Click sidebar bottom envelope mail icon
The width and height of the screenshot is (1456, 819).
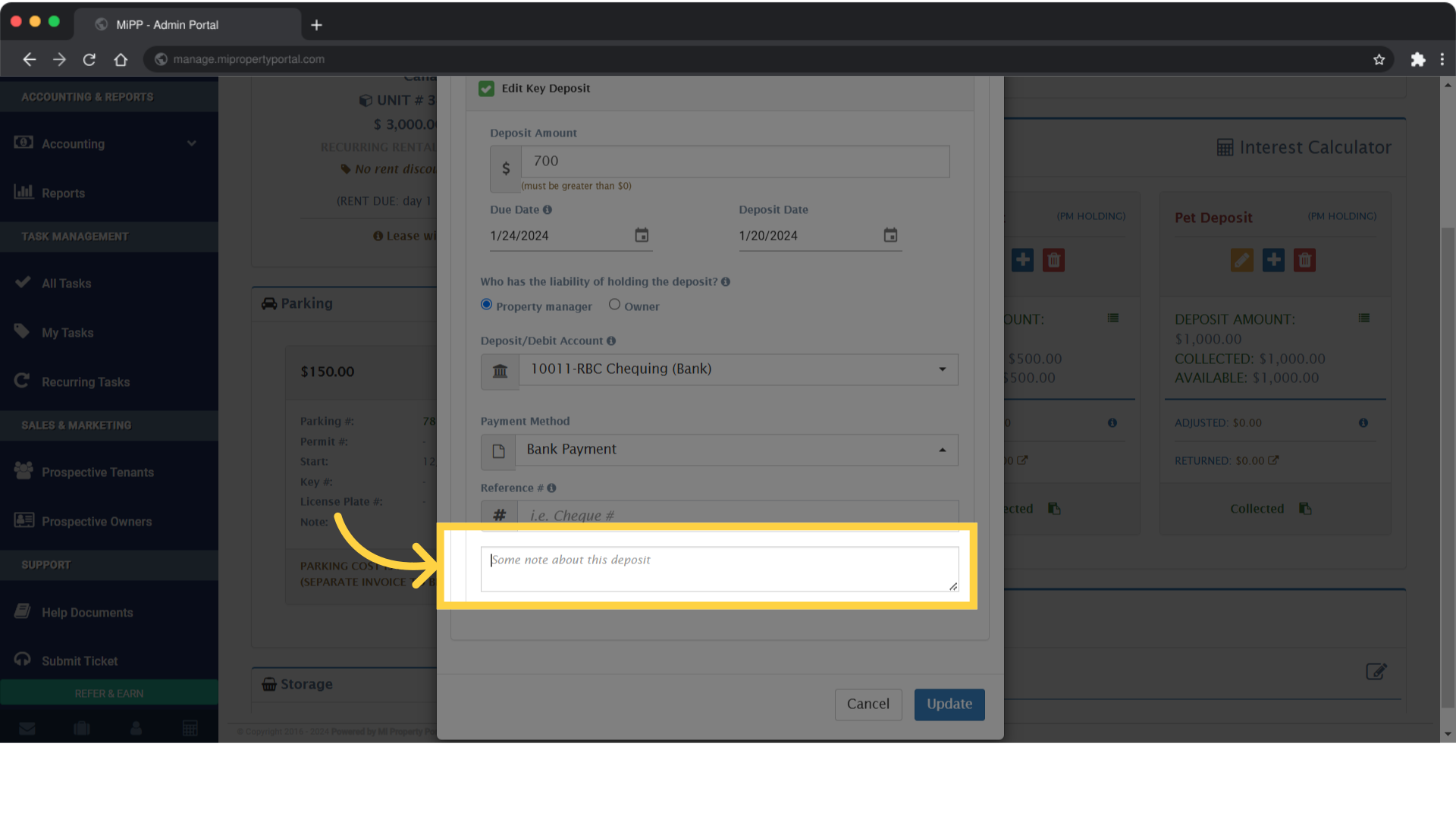(x=27, y=730)
